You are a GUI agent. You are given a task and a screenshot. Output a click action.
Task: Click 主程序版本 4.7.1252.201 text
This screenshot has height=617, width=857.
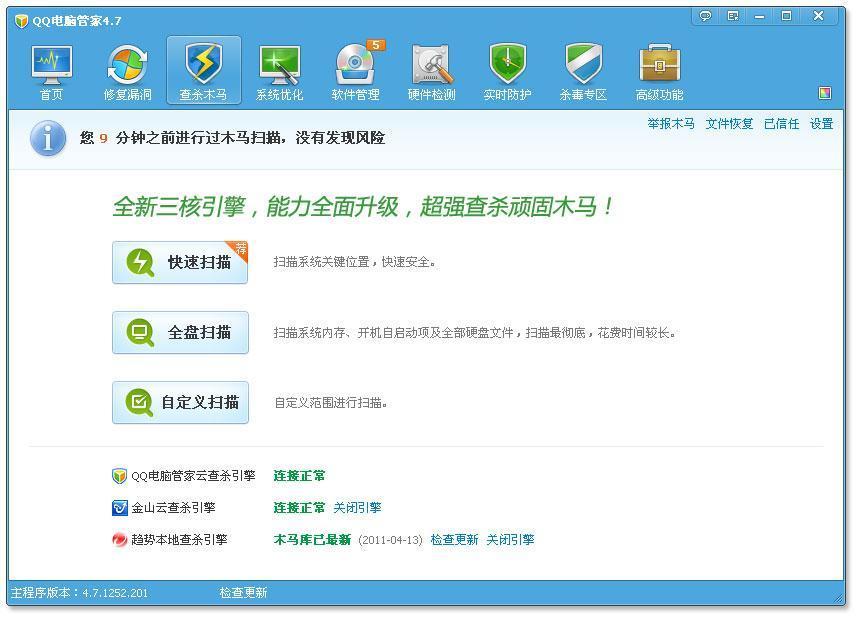coord(79,592)
